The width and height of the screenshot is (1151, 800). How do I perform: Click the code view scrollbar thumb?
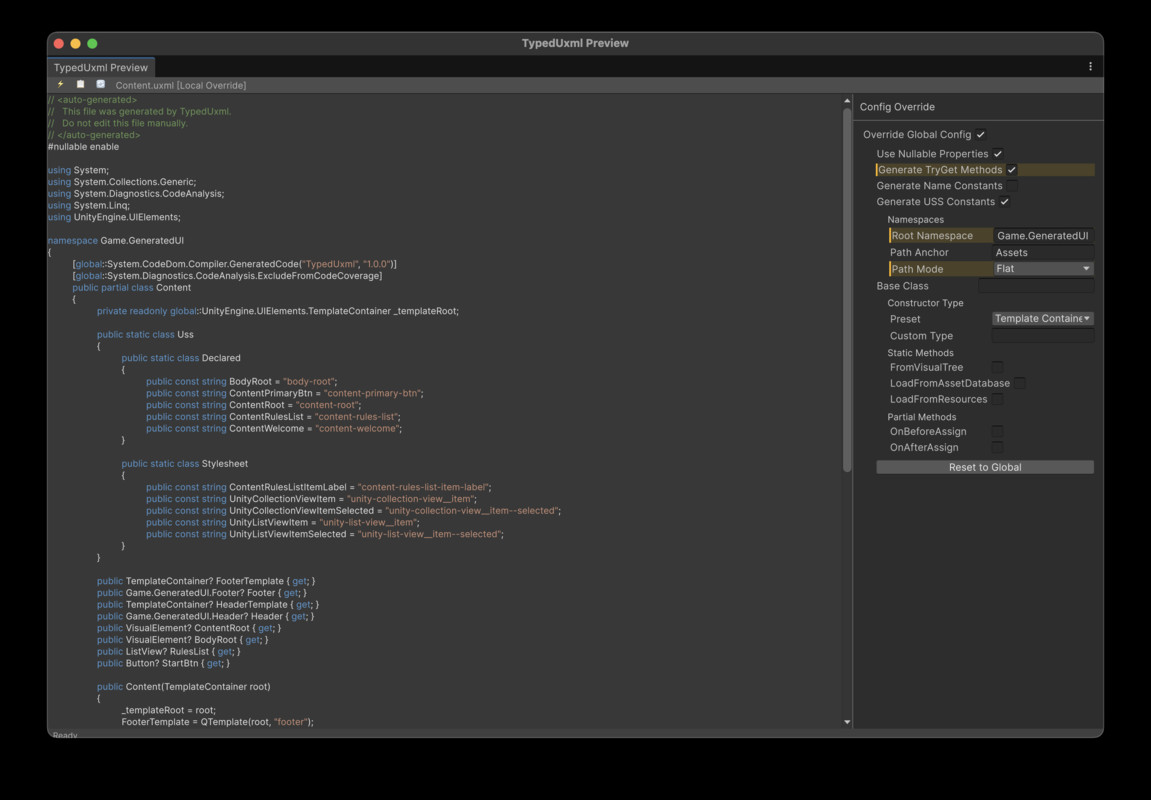[846, 290]
